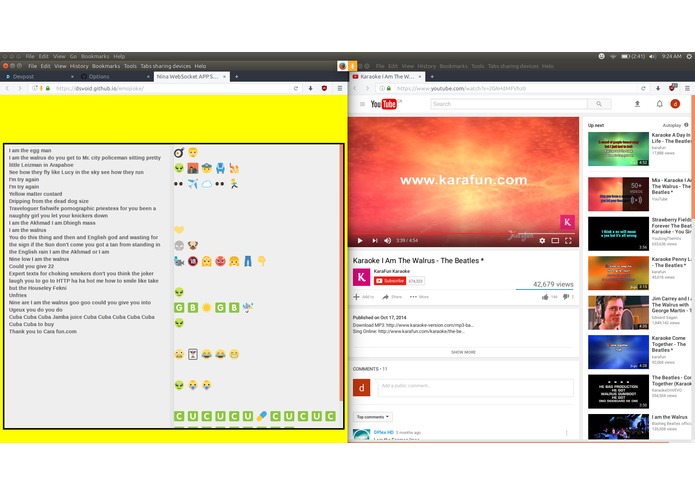Click microphone permission icon in left address bar
695x494 pixels.
coord(41,89)
